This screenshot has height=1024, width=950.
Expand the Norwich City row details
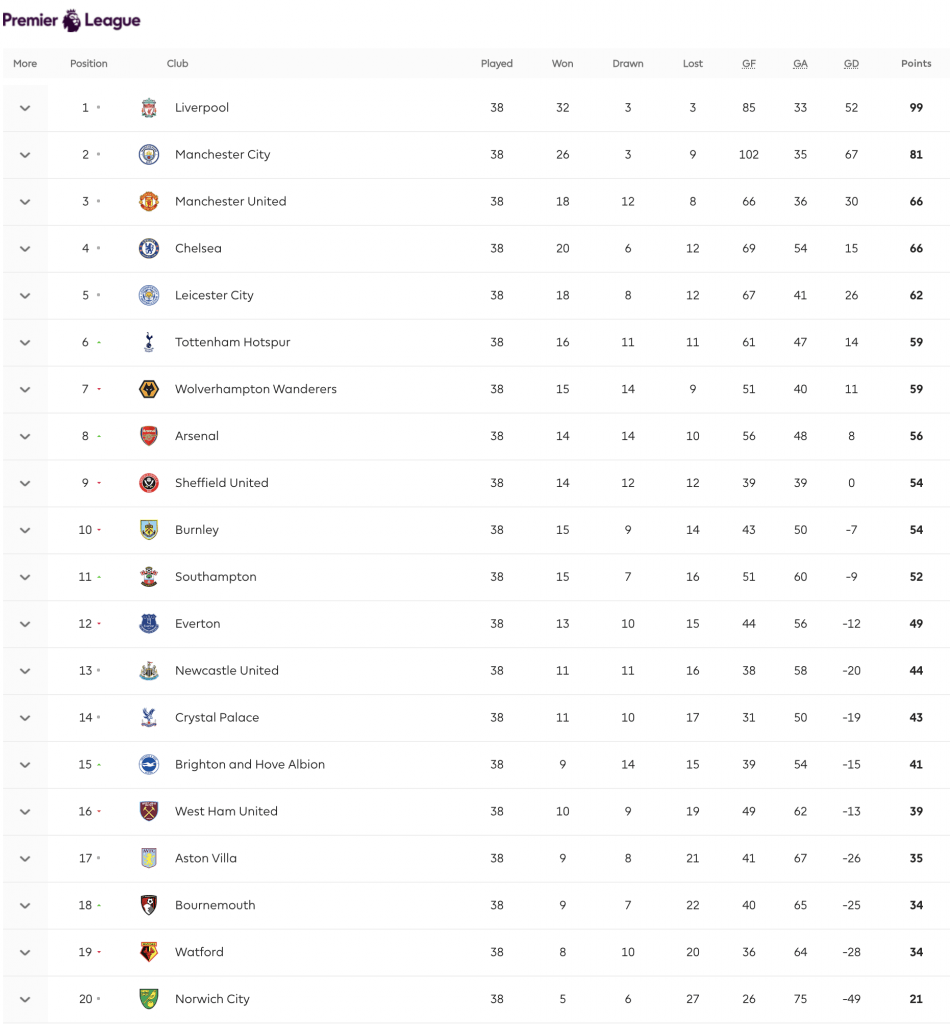click(25, 999)
